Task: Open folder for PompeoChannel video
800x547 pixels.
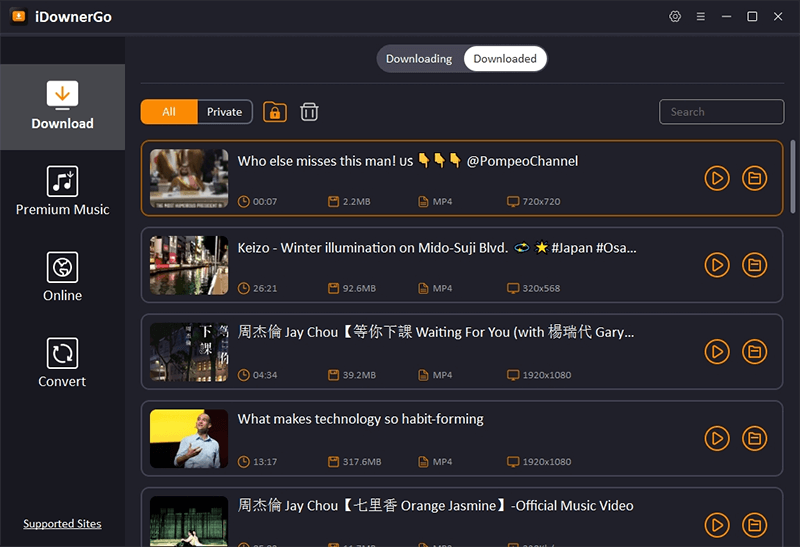Action: (x=755, y=178)
